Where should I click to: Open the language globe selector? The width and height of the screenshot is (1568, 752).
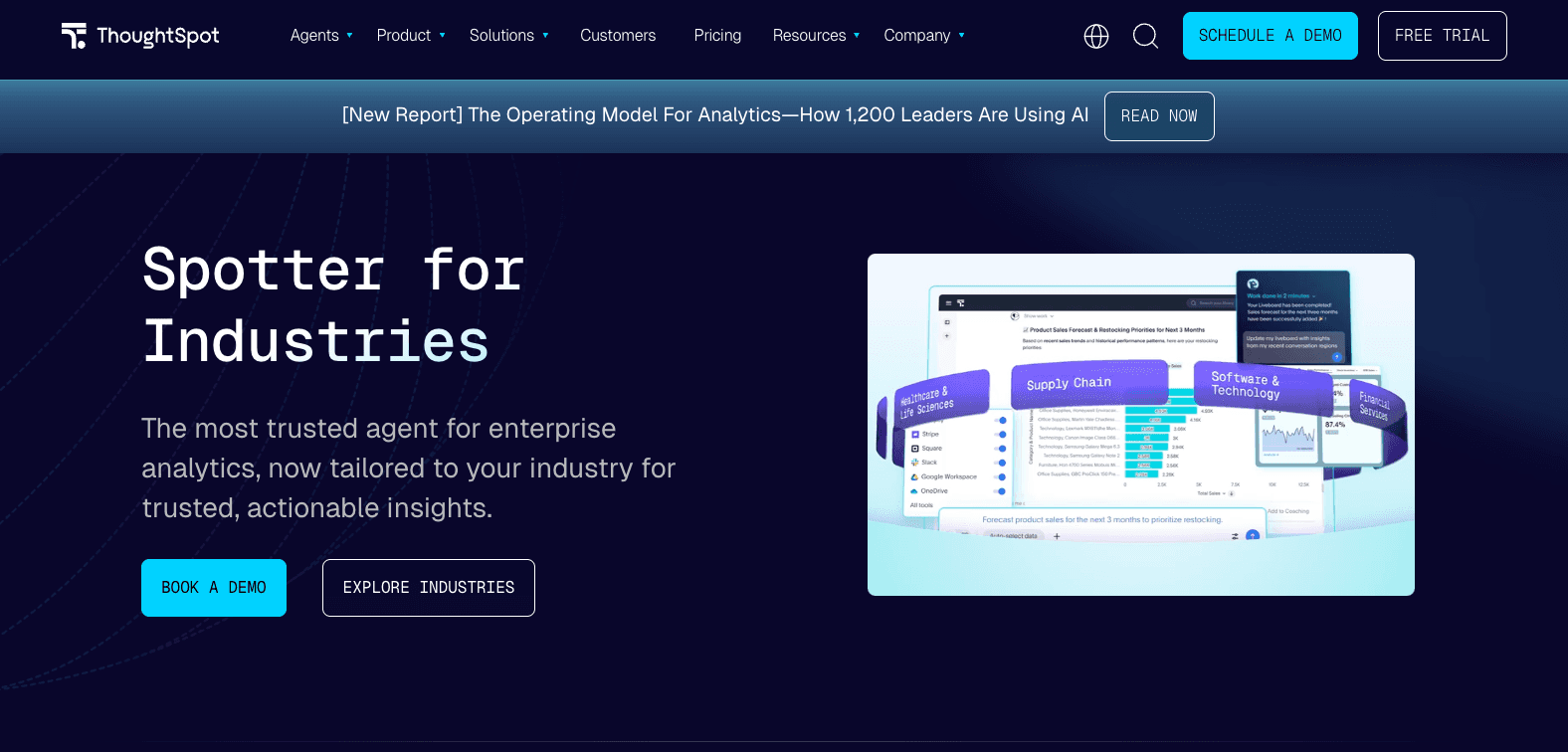coord(1096,36)
